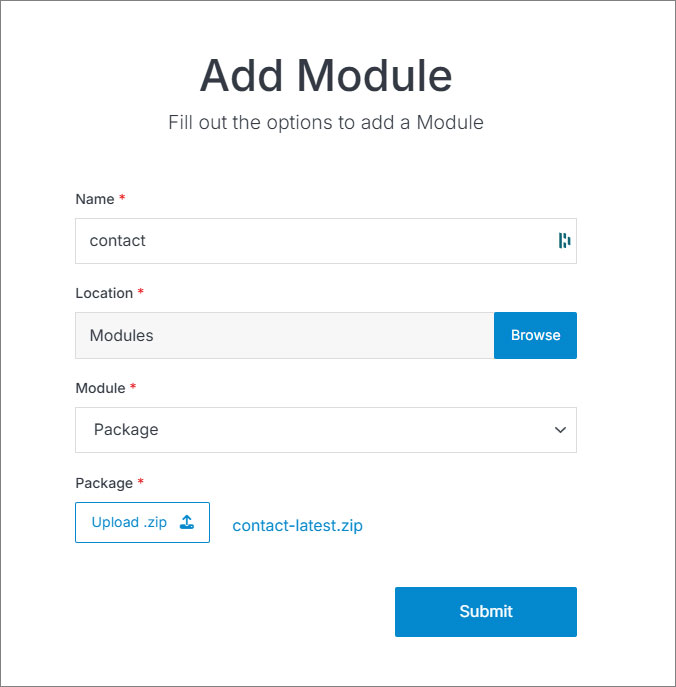Click the 'Add Module' heading
Viewport: 676px width, 687px height.
(325, 76)
